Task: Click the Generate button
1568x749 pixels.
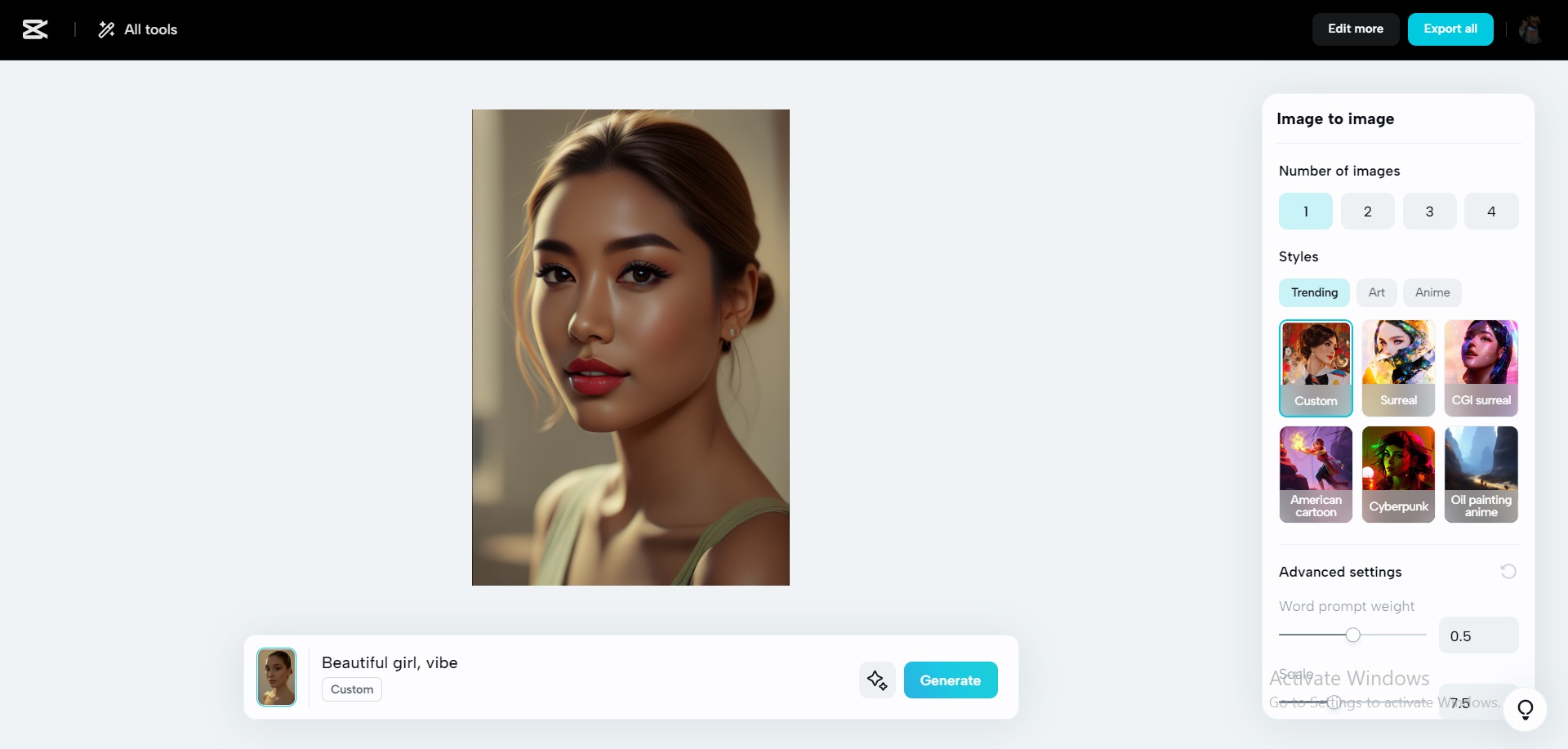Action: pyautogui.click(x=951, y=680)
